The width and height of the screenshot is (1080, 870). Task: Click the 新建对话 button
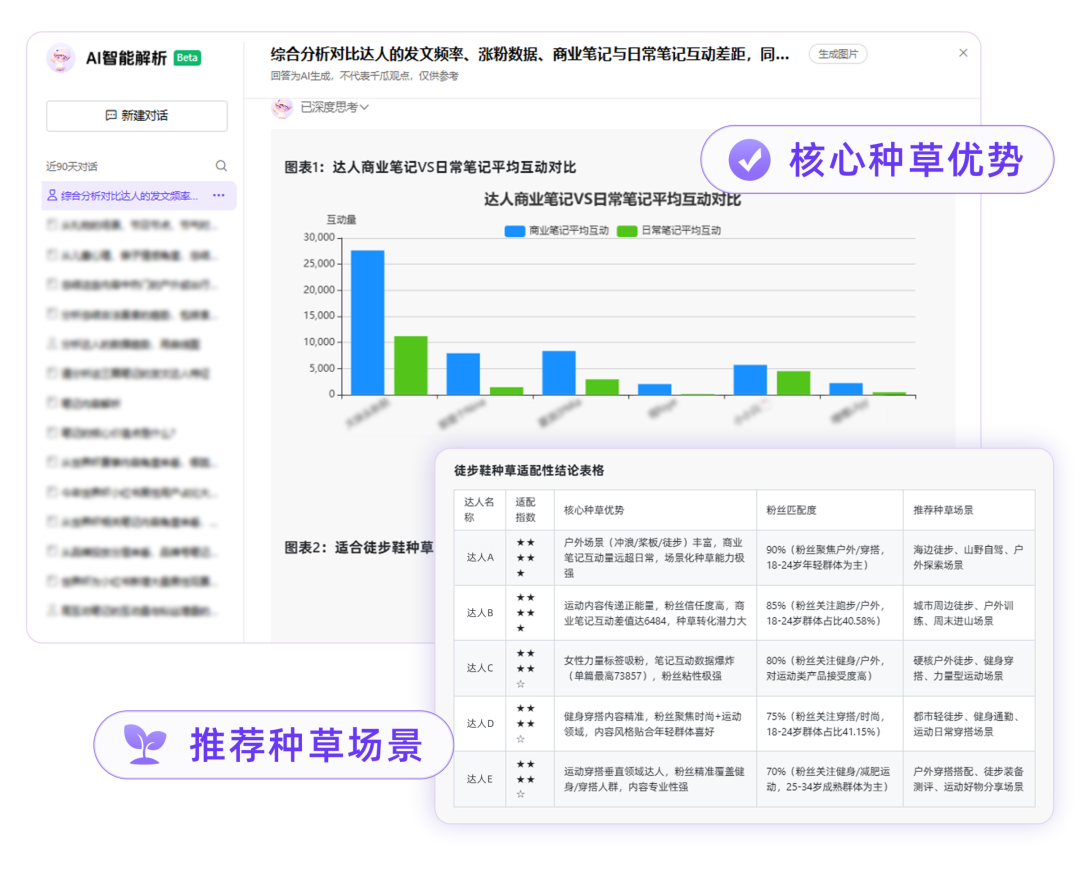(x=136, y=116)
